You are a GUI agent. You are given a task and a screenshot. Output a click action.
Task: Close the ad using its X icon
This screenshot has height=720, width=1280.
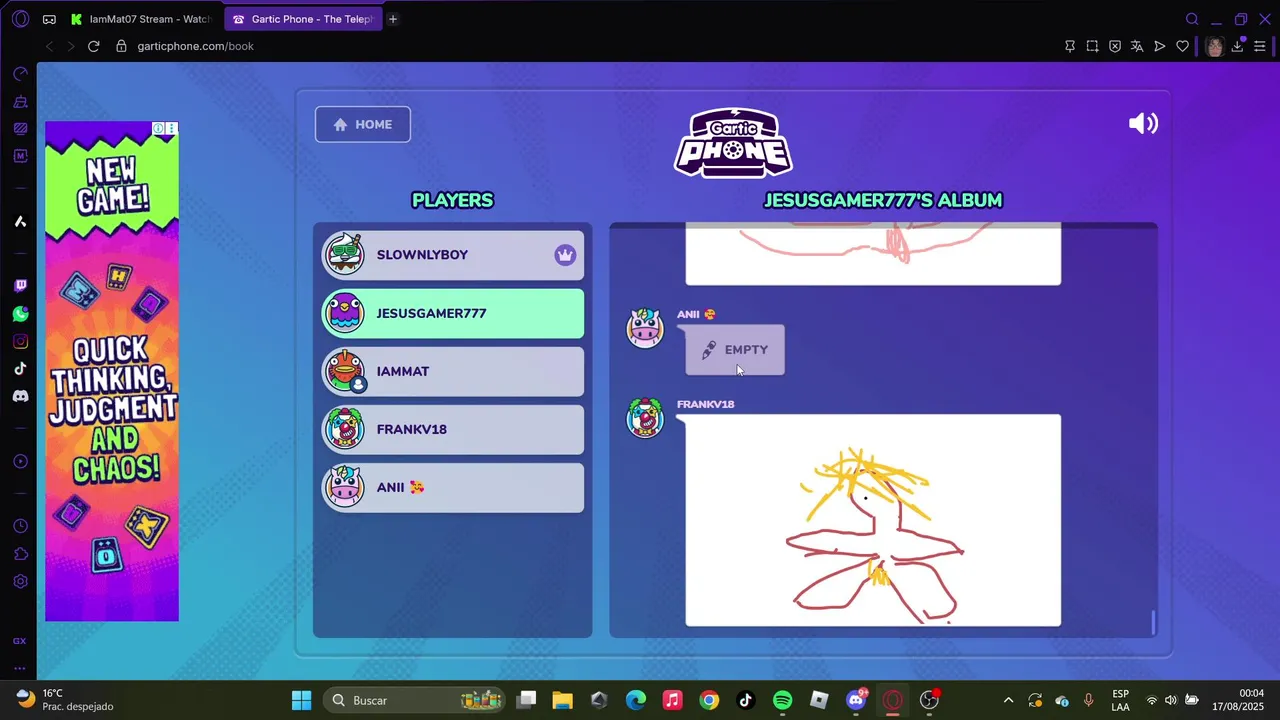172,129
